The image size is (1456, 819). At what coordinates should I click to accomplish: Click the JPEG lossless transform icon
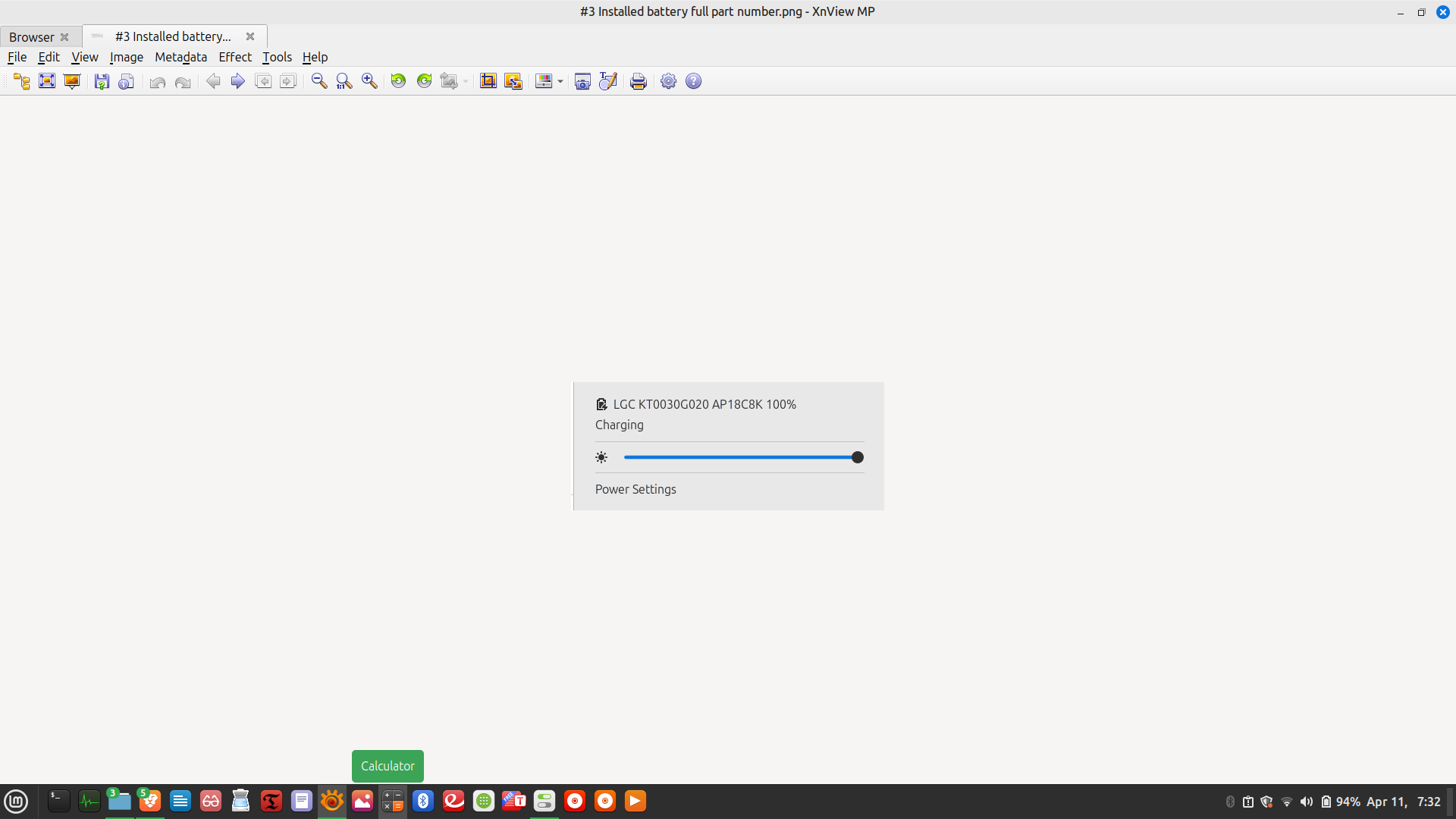click(450, 81)
